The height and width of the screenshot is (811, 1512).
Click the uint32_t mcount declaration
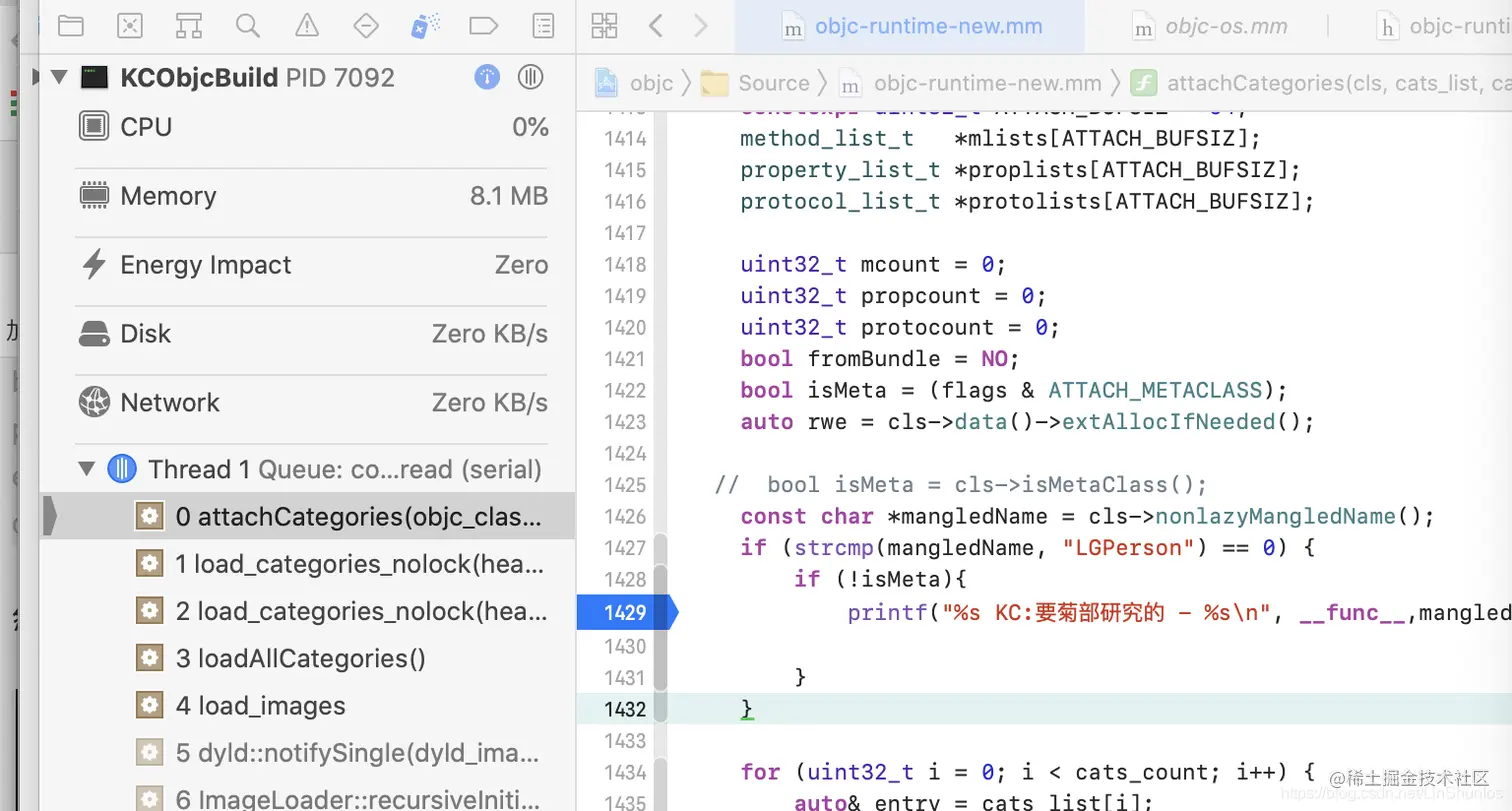872,264
